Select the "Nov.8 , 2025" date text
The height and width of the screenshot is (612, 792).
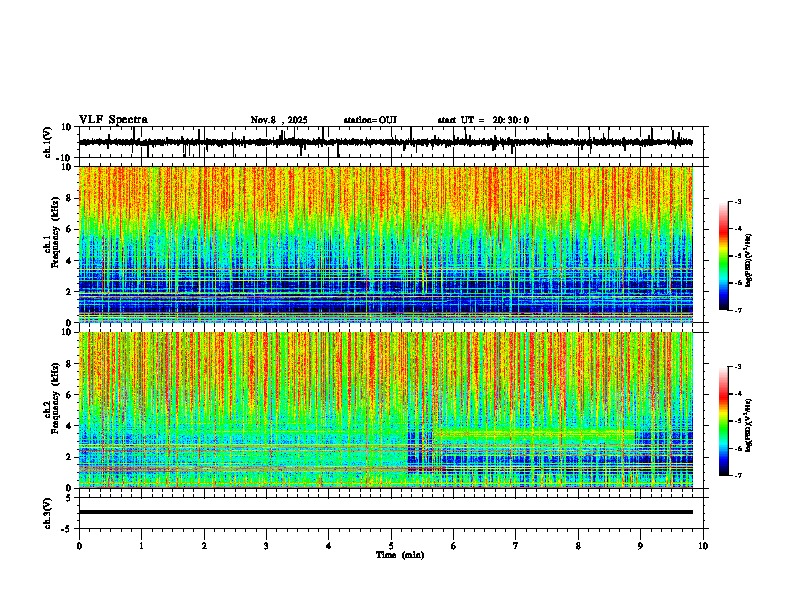(x=279, y=120)
